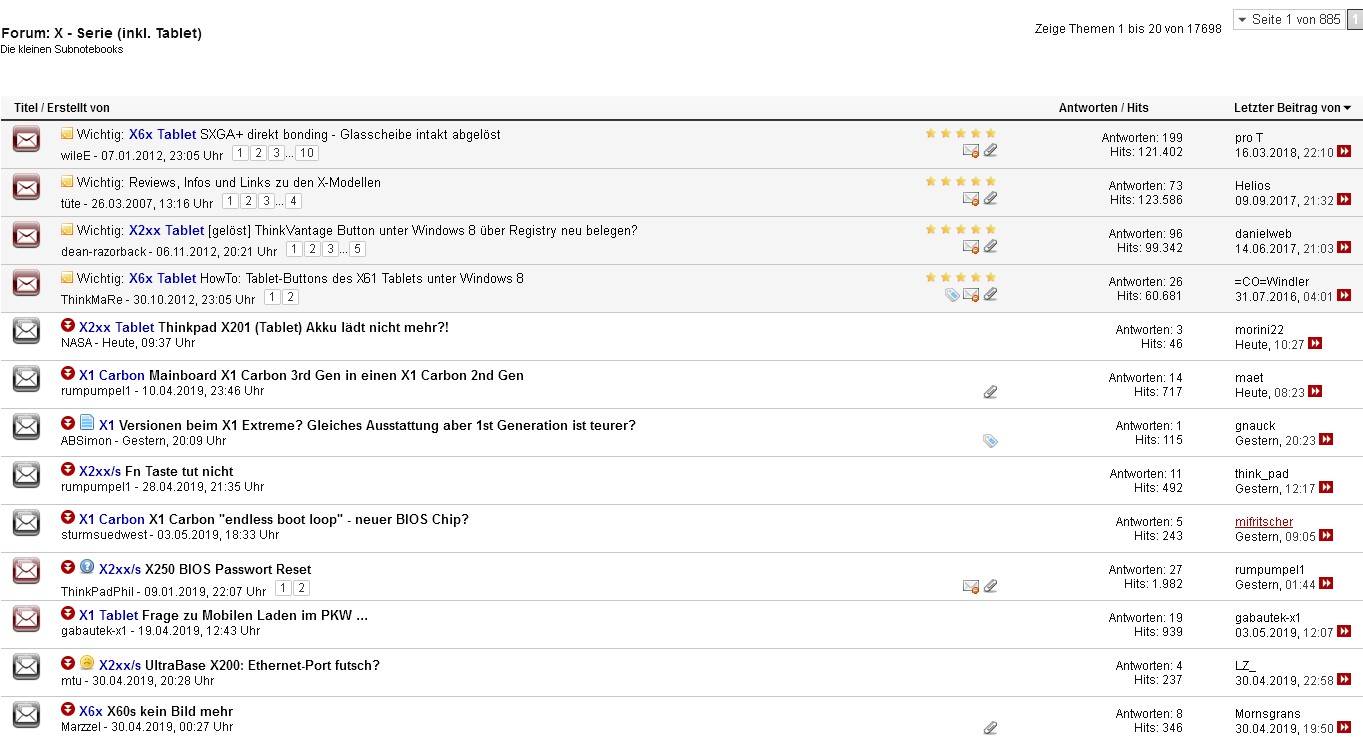Viewport: 1363px width, 744px height.
Task: Jump to page 5 of ThinkVantage Button thread
Action: point(357,249)
